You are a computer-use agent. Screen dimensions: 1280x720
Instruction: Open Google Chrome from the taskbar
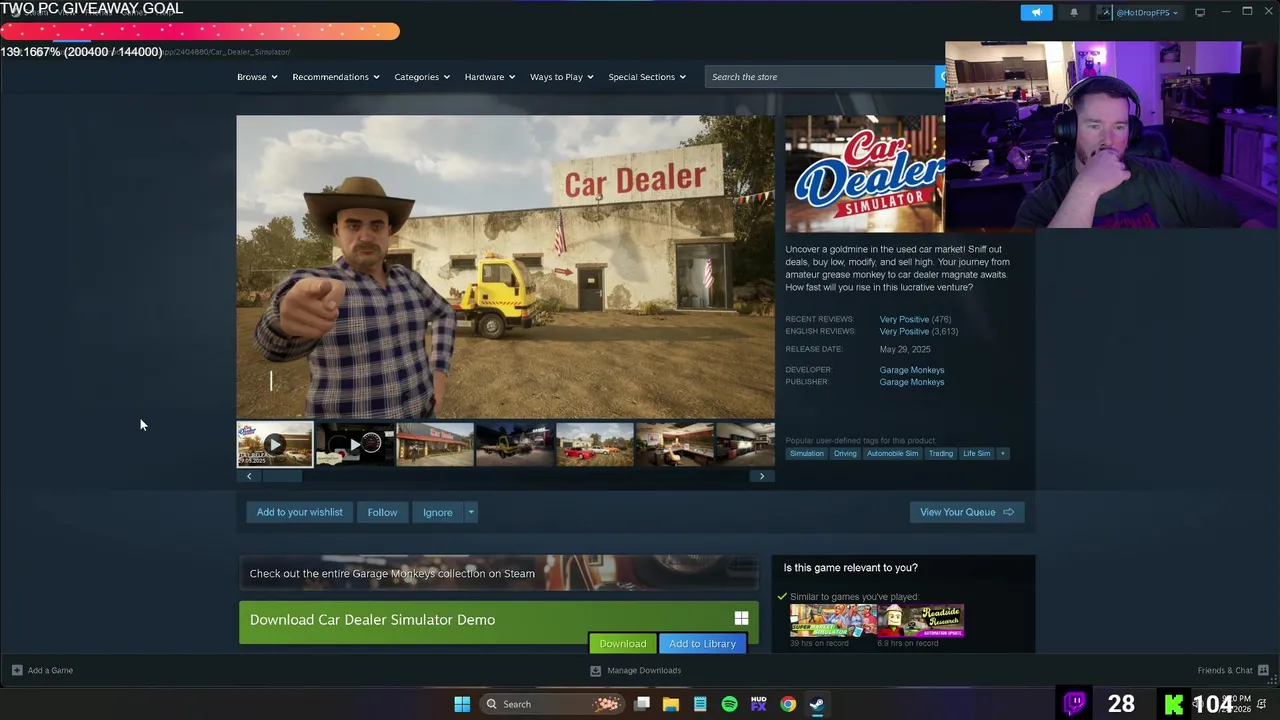click(x=788, y=704)
